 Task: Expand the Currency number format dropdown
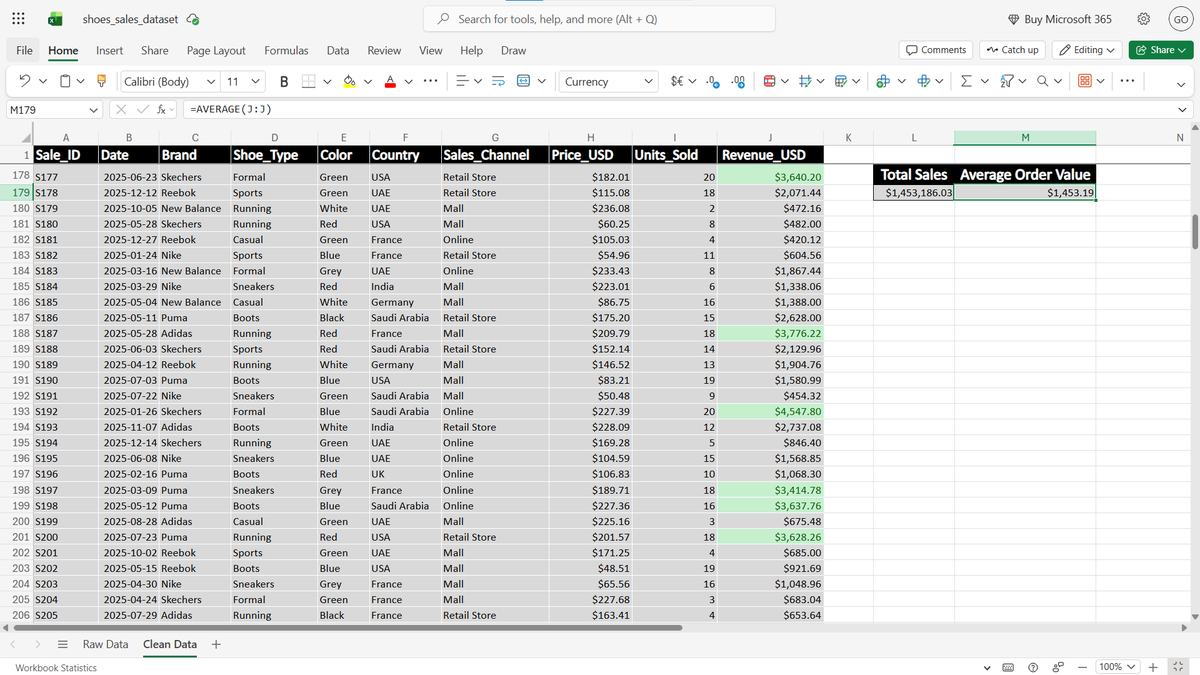(x=648, y=82)
